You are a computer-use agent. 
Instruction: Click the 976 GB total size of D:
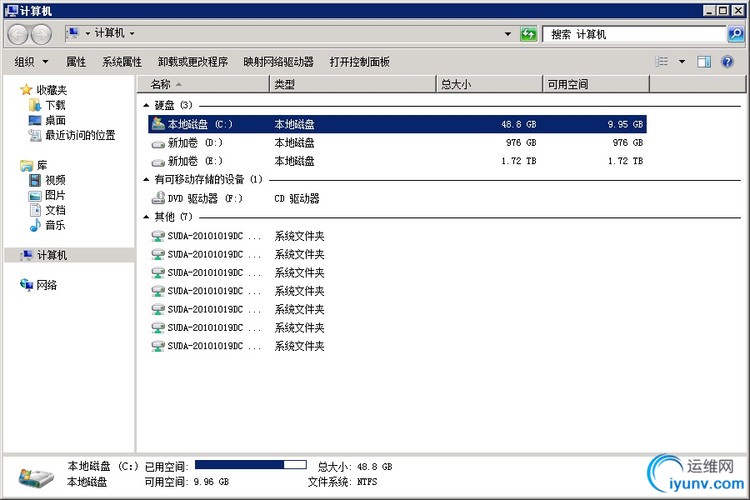pos(521,143)
